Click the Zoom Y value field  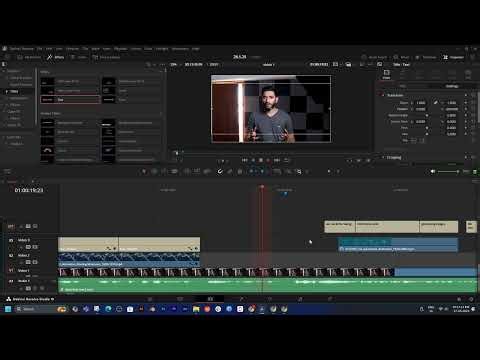pyautogui.click(x=451, y=103)
